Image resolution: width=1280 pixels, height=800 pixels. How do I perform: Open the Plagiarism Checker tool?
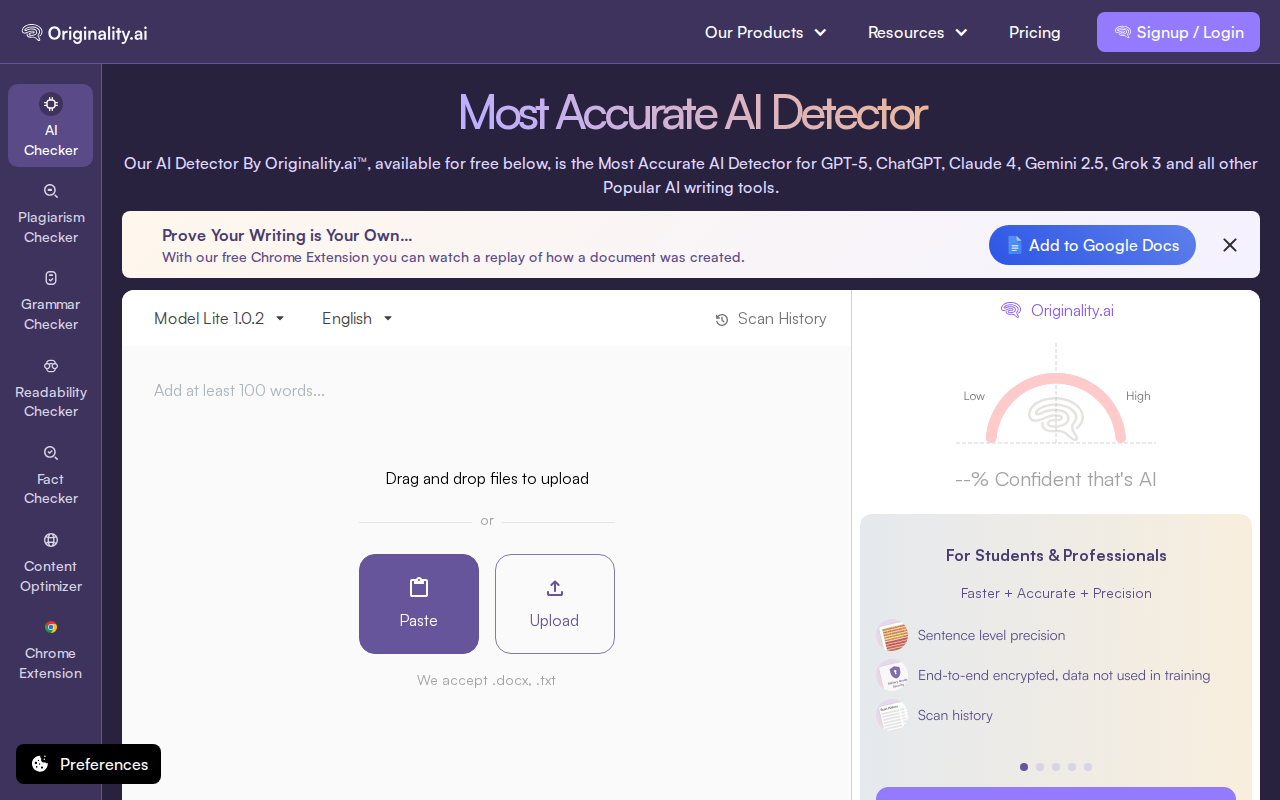coord(50,214)
